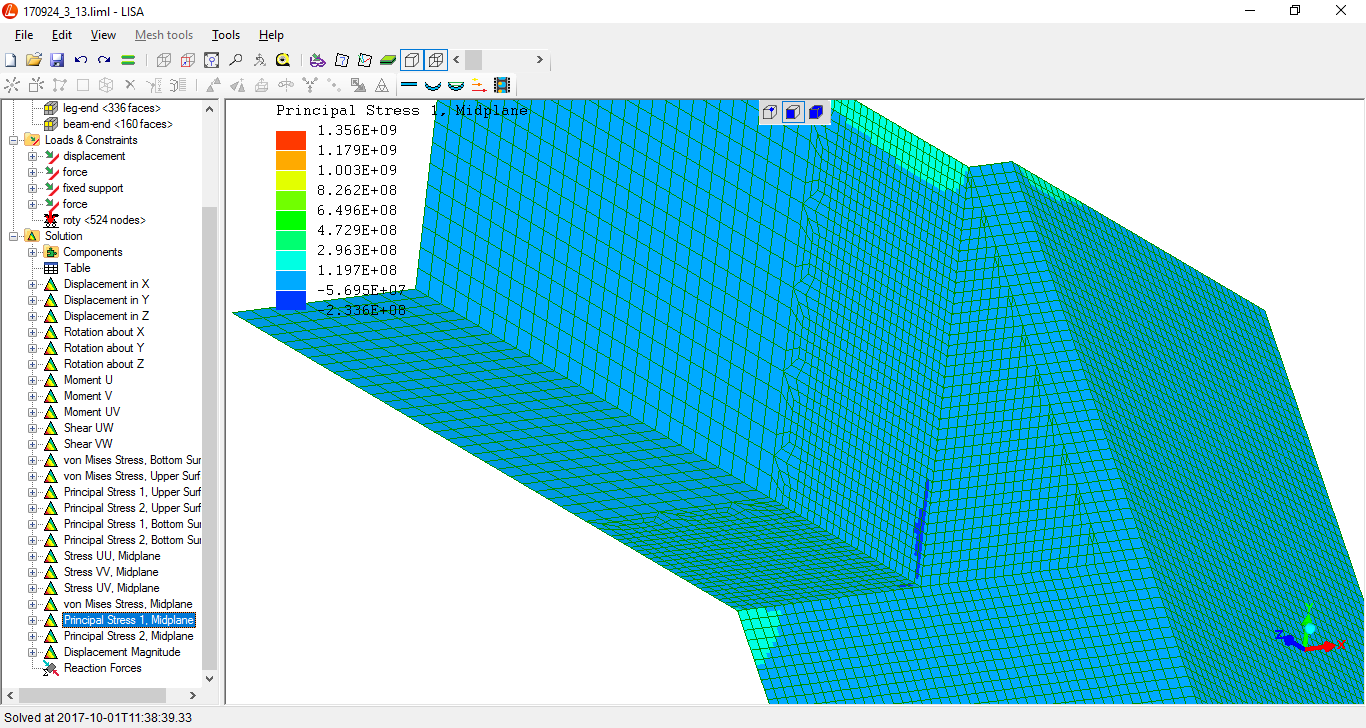Click the tape measure tool icon
This screenshot has height=728, width=1366.
[x=283, y=60]
